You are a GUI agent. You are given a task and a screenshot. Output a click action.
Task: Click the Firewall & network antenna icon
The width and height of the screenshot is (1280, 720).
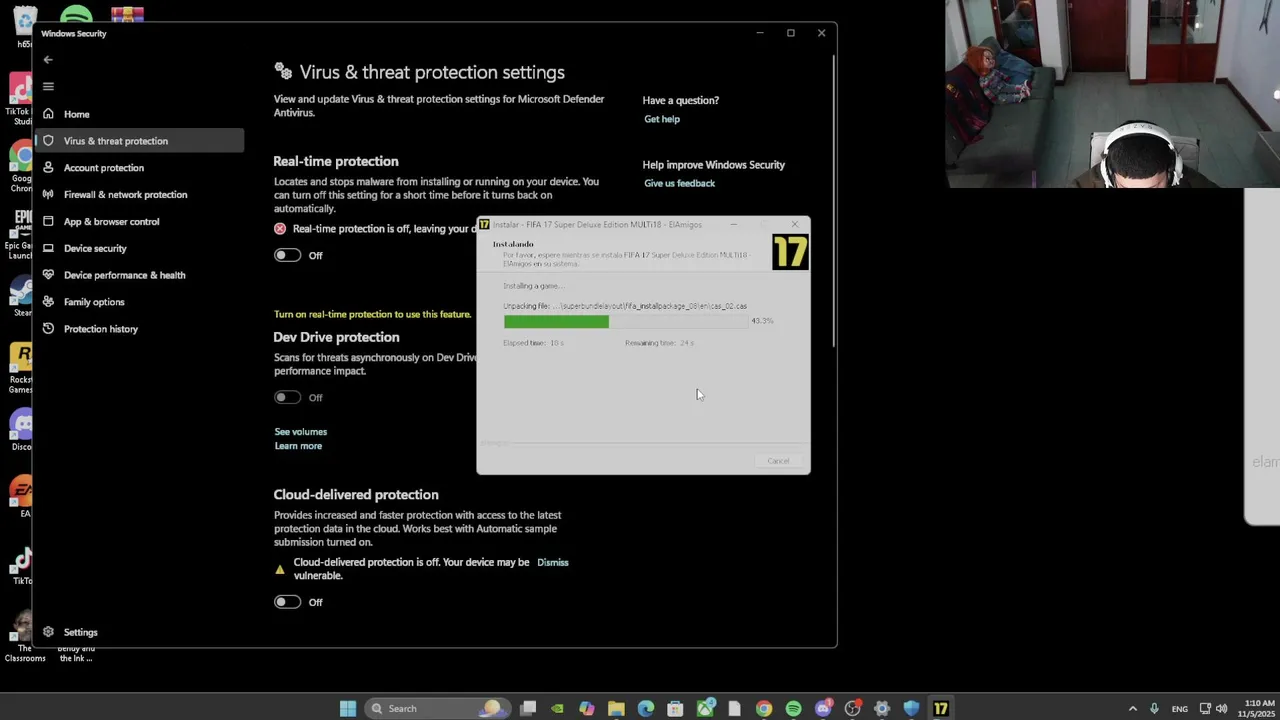[48, 195]
